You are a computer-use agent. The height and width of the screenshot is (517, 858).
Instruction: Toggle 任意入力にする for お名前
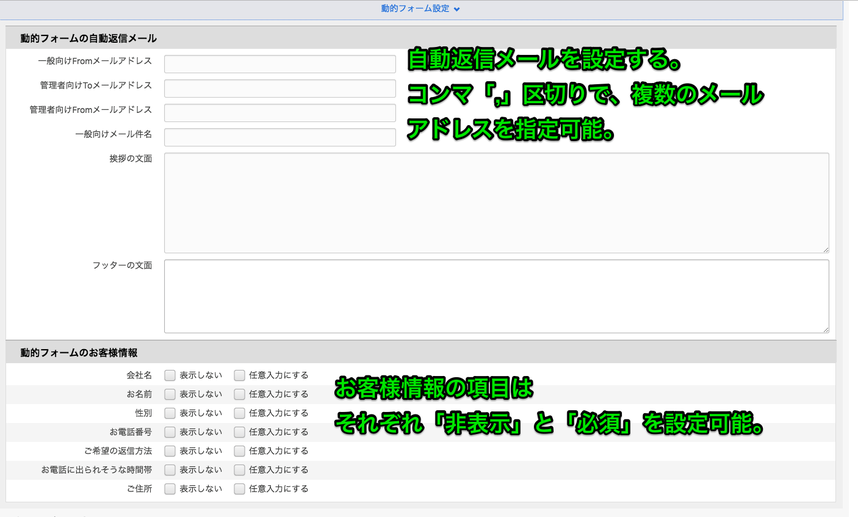[x=240, y=394]
